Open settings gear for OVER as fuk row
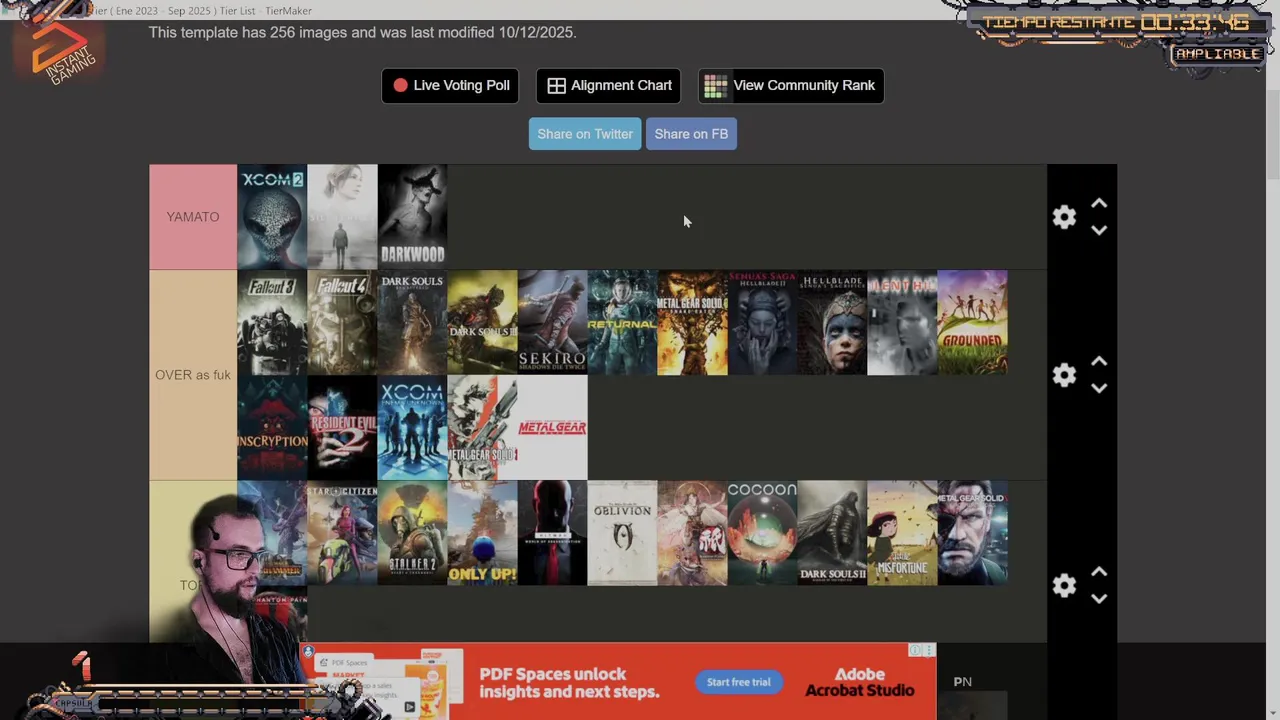The width and height of the screenshot is (1280, 720). coord(1064,375)
